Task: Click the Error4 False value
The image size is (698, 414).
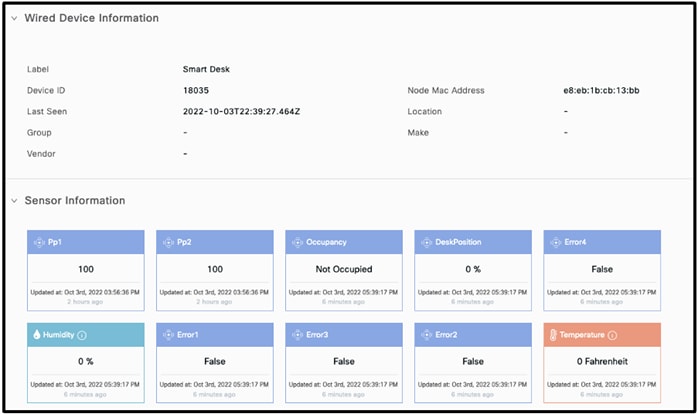Action: point(602,269)
